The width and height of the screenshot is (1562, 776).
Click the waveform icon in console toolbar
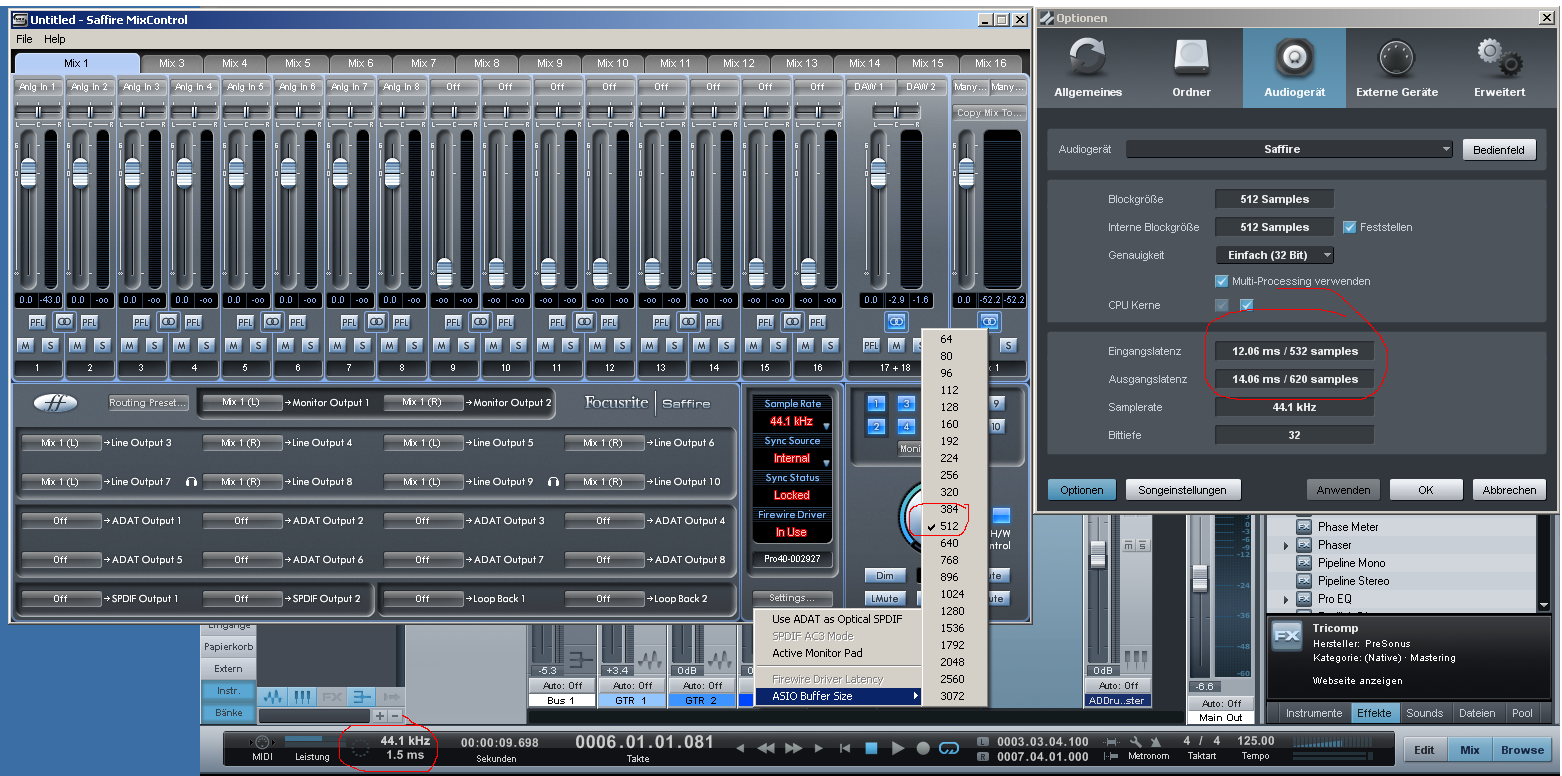click(x=273, y=697)
